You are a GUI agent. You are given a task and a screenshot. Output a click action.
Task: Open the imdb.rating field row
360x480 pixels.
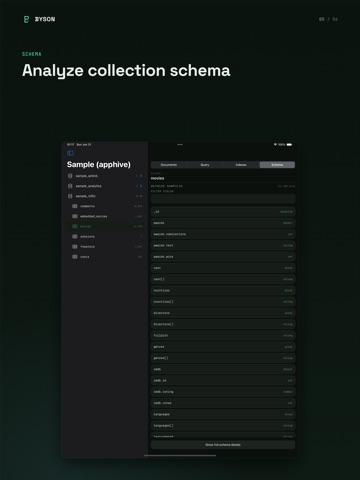[x=223, y=392]
